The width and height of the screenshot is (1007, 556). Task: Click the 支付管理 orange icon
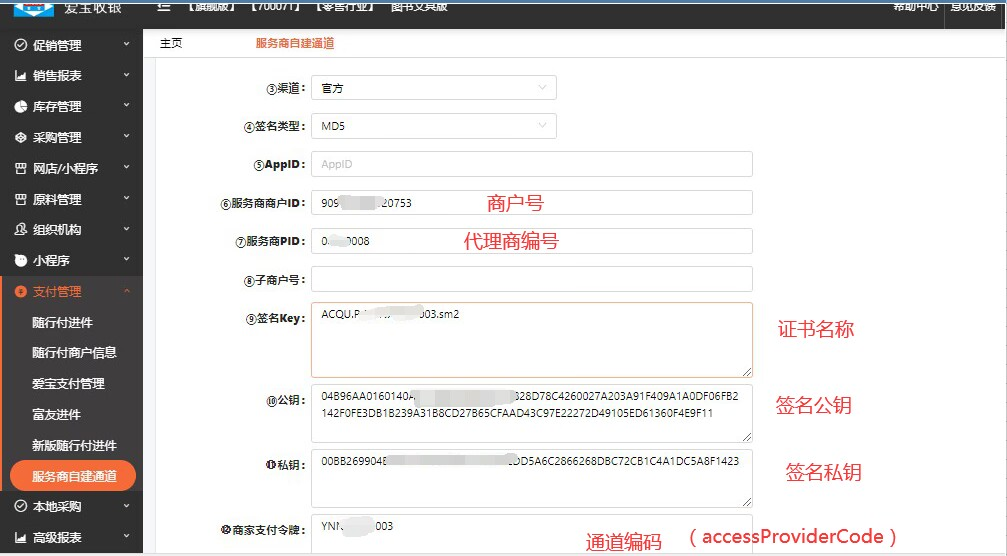[20, 292]
